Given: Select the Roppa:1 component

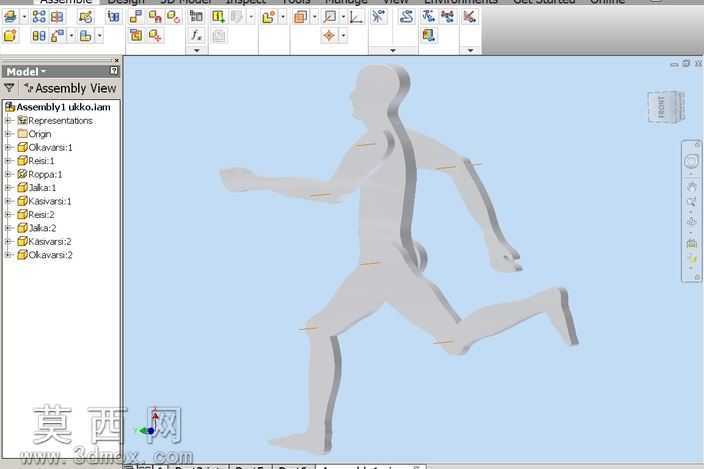Looking at the screenshot, I should 40,174.
